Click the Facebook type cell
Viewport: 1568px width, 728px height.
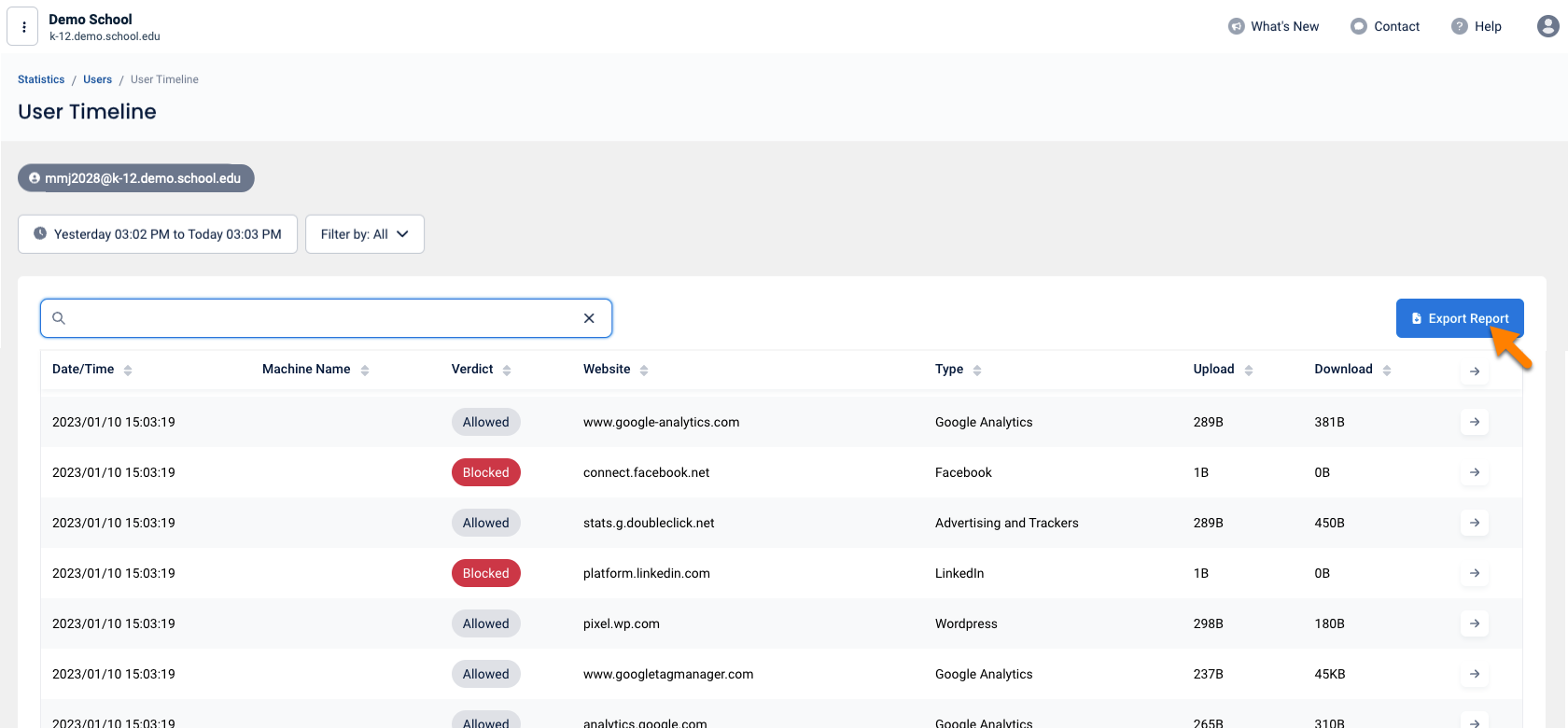(x=963, y=472)
